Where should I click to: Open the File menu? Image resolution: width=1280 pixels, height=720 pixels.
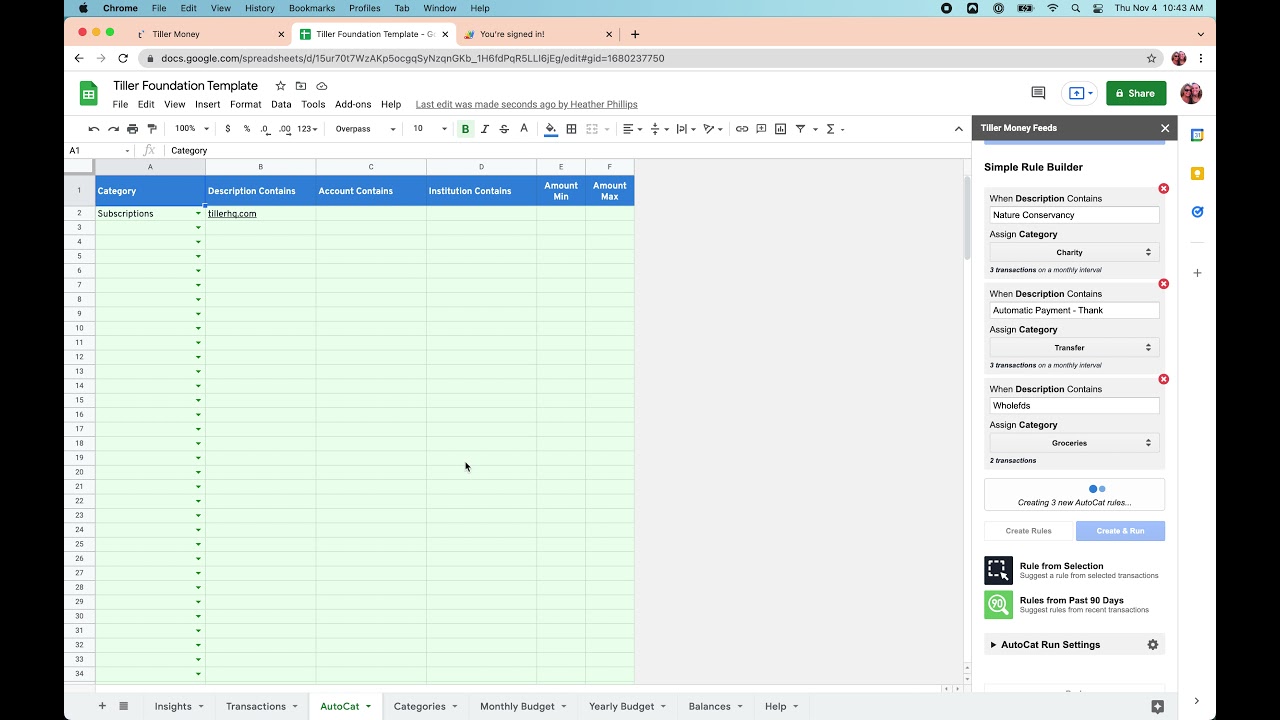pos(120,104)
